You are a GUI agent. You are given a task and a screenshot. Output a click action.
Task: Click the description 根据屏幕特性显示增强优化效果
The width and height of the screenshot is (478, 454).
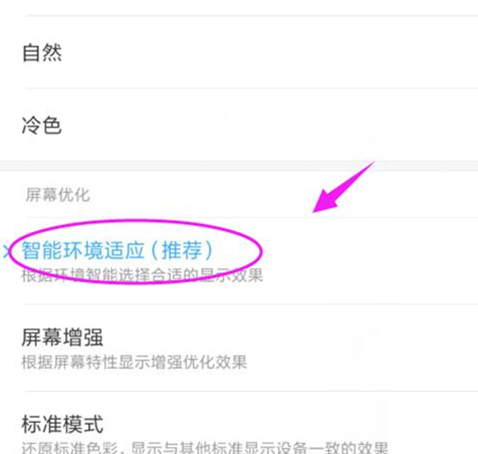click(134, 362)
